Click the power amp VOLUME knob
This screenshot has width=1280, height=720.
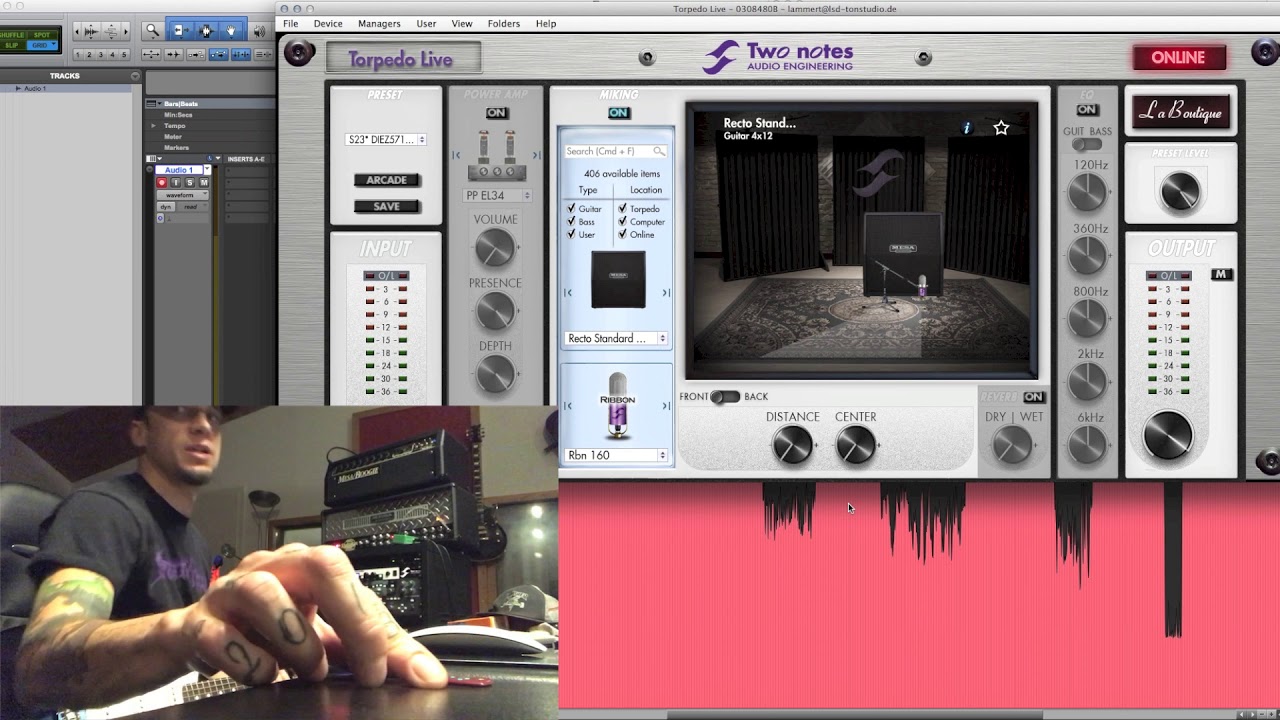(x=495, y=247)
